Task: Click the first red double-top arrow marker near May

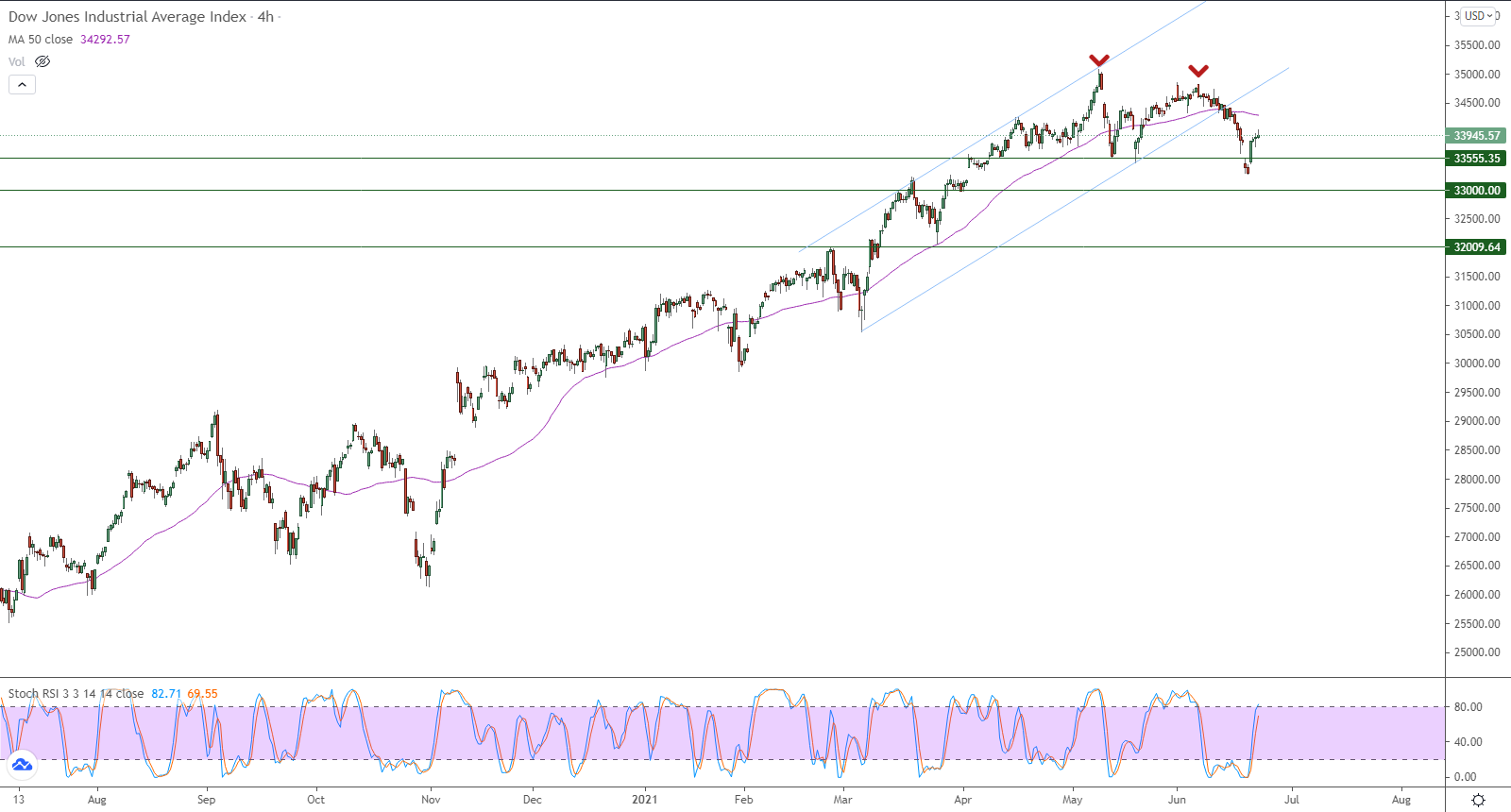Action: point(1098,60)
